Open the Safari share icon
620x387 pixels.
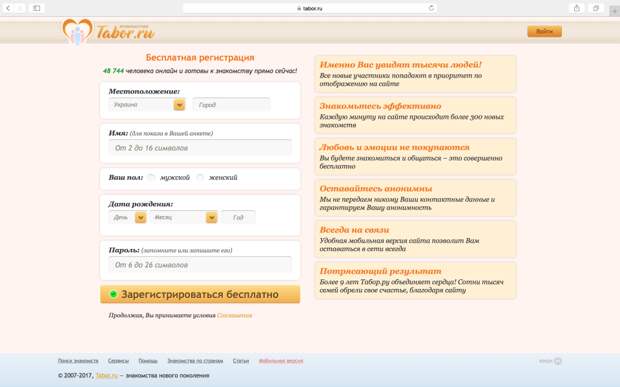pos(577,8)
